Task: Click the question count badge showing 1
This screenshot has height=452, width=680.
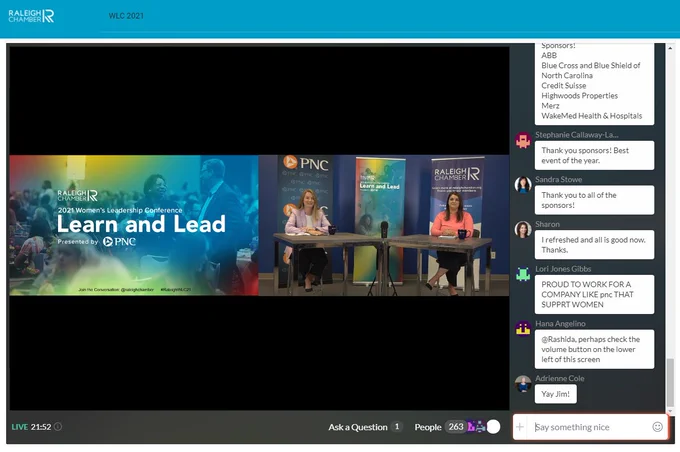Action: [x=396, y=427]
